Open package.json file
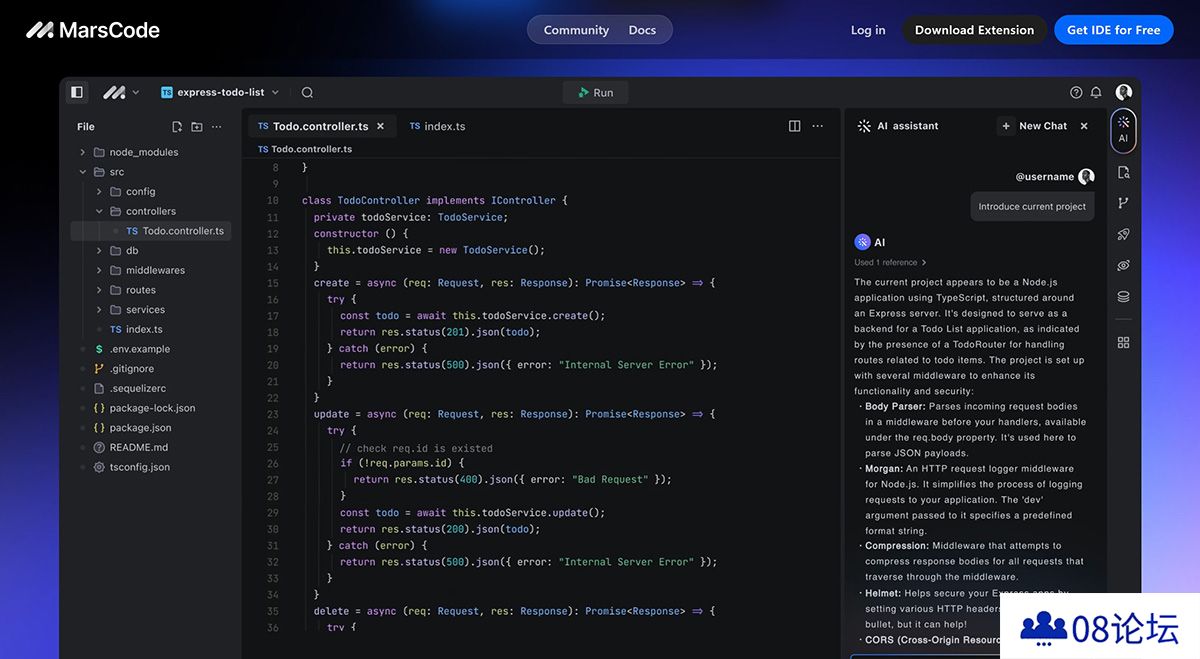Image resolution: width=1200 pixels, height=659 pixels. point(131,428)
